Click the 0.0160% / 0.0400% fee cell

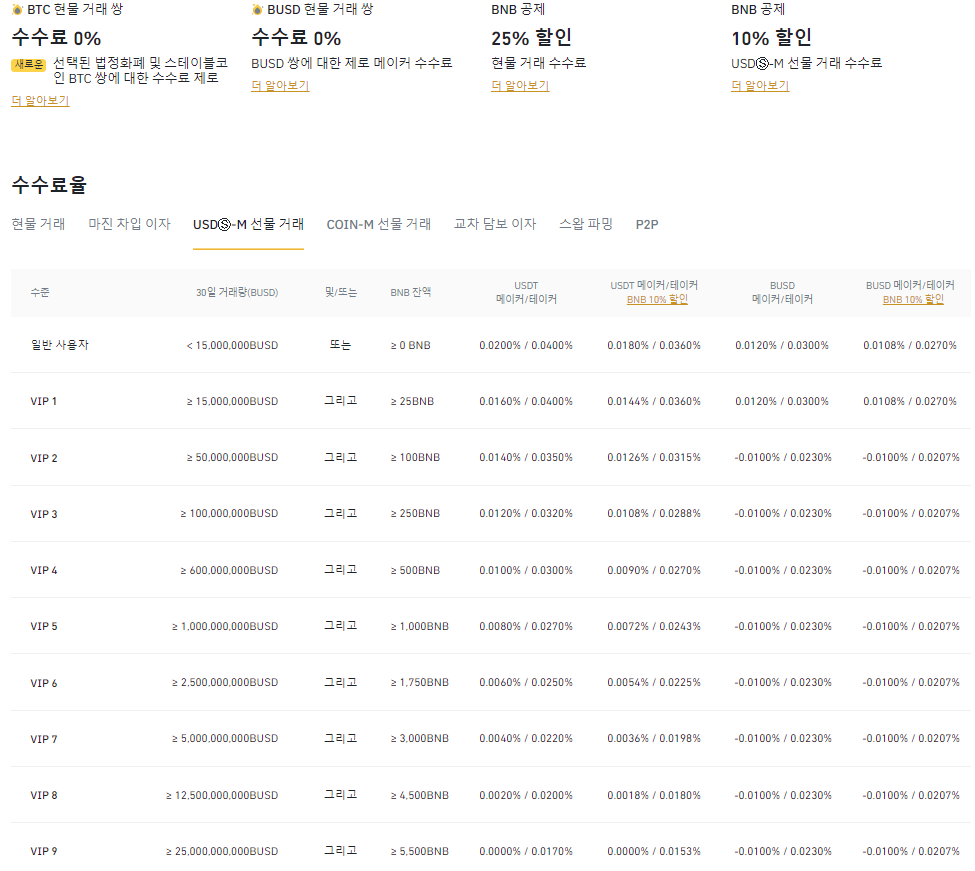(526, 402)
